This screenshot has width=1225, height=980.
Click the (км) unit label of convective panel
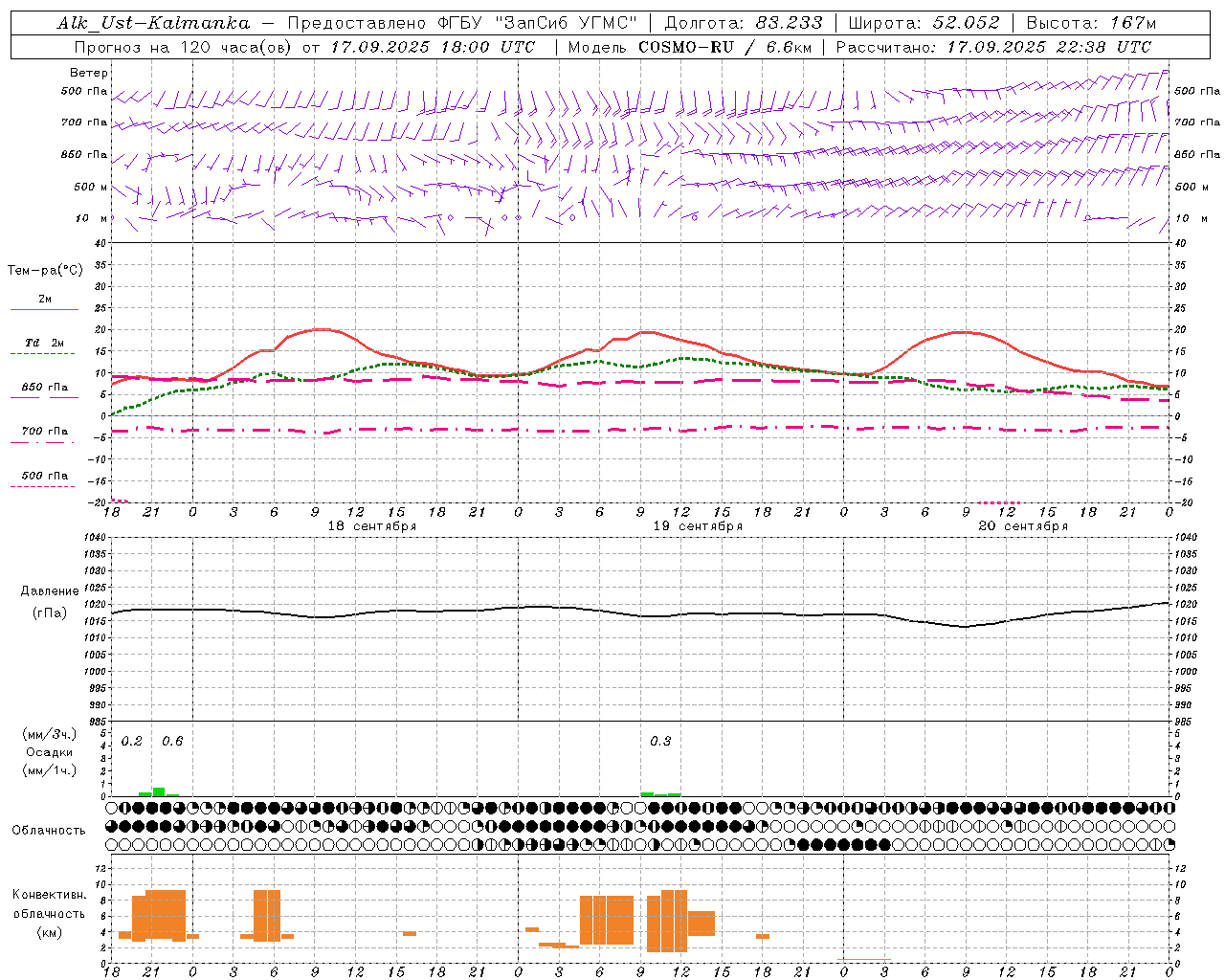49,932
